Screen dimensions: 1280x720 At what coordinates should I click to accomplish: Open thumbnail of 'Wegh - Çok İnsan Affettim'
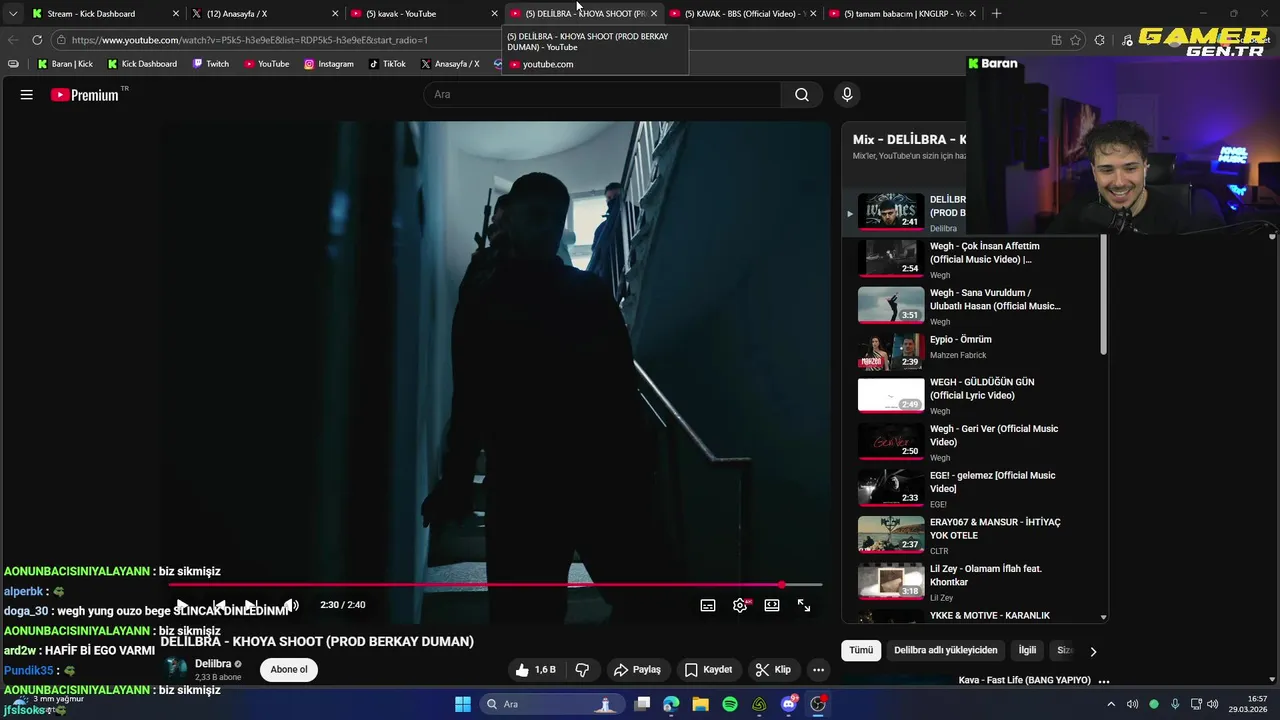pos(891,258)
